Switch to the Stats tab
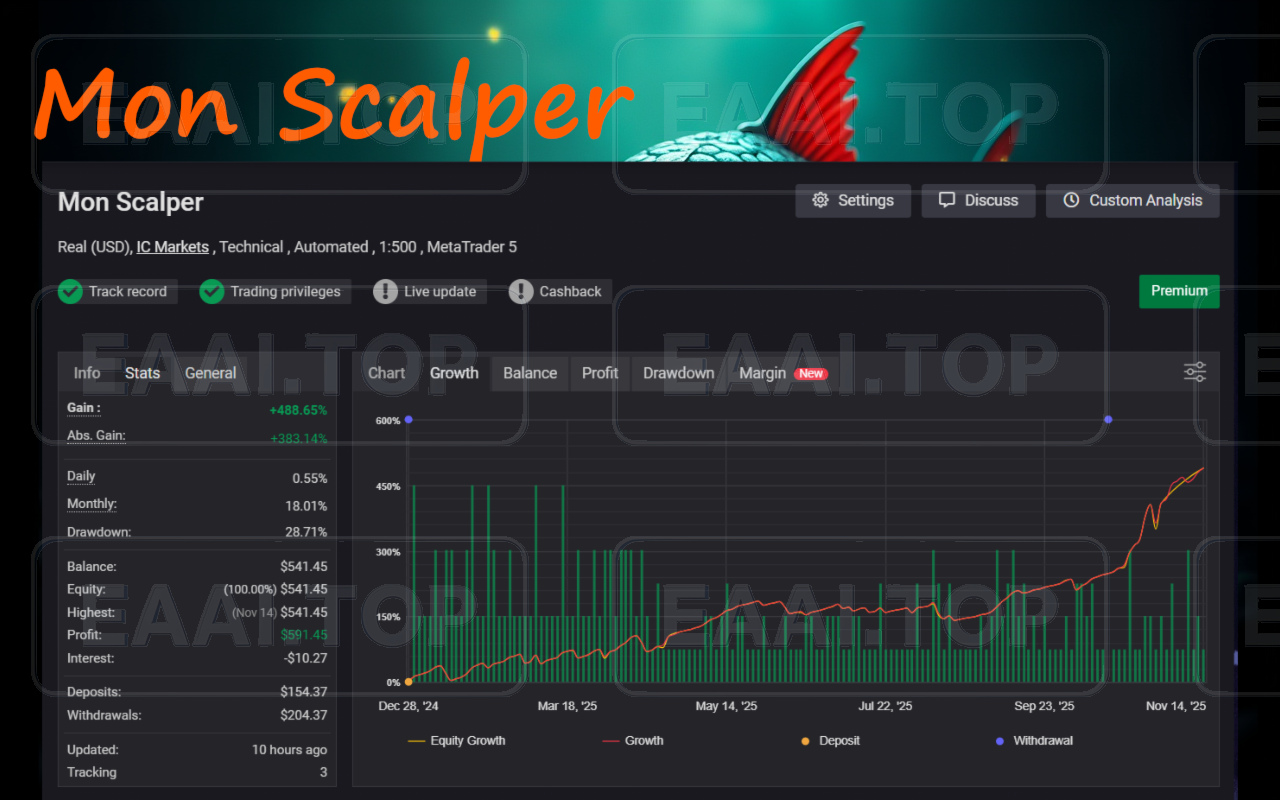The height and width of the screenshot is (800, 1280). (142, 372)
